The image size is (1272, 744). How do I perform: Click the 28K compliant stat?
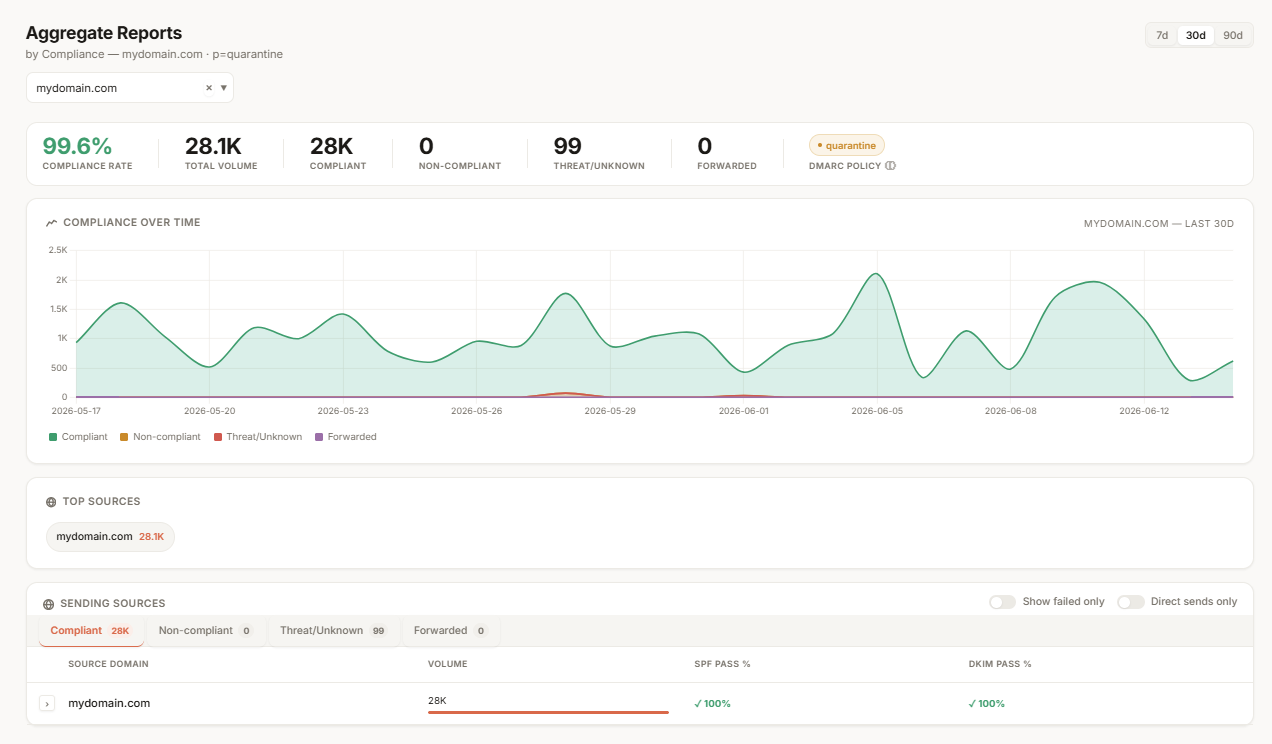click(x=331, y=147)
